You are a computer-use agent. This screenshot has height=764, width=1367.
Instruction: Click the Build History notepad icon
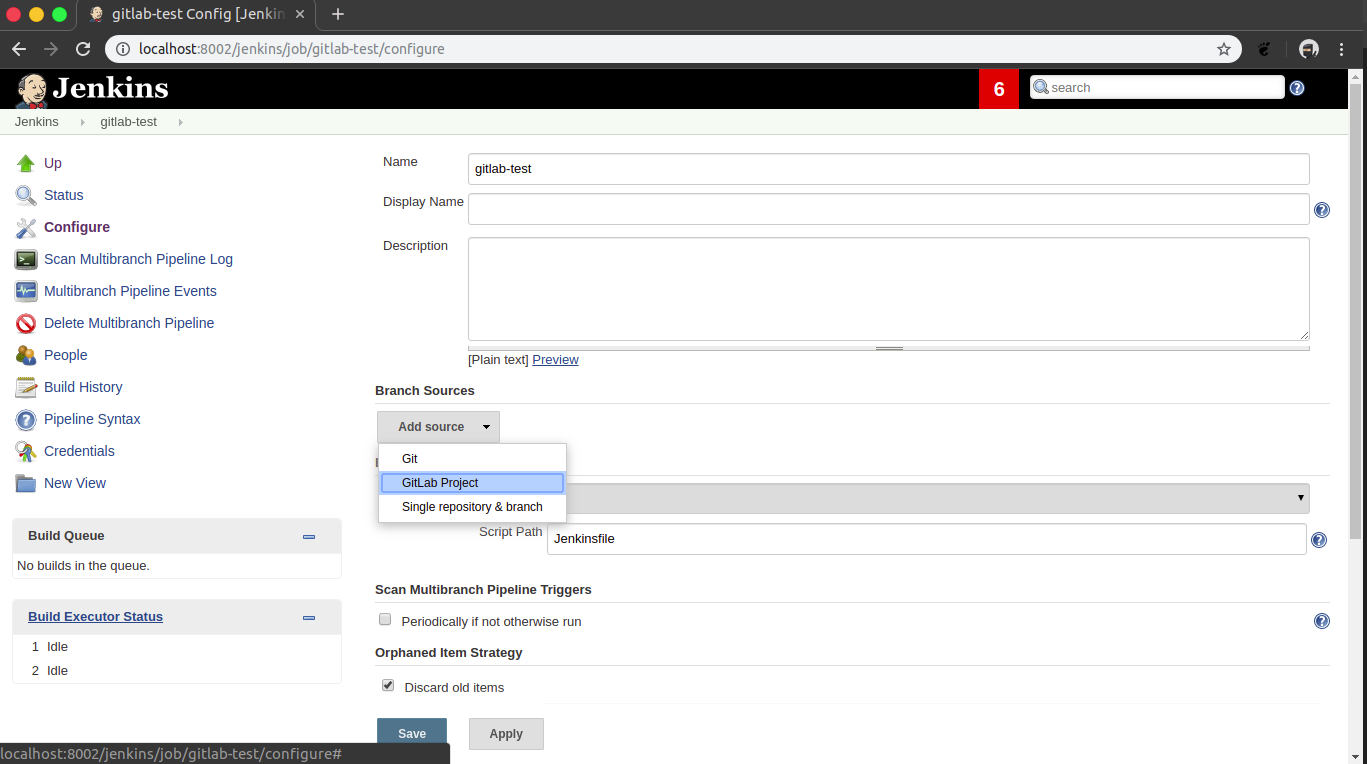click(x=26, y=387)
